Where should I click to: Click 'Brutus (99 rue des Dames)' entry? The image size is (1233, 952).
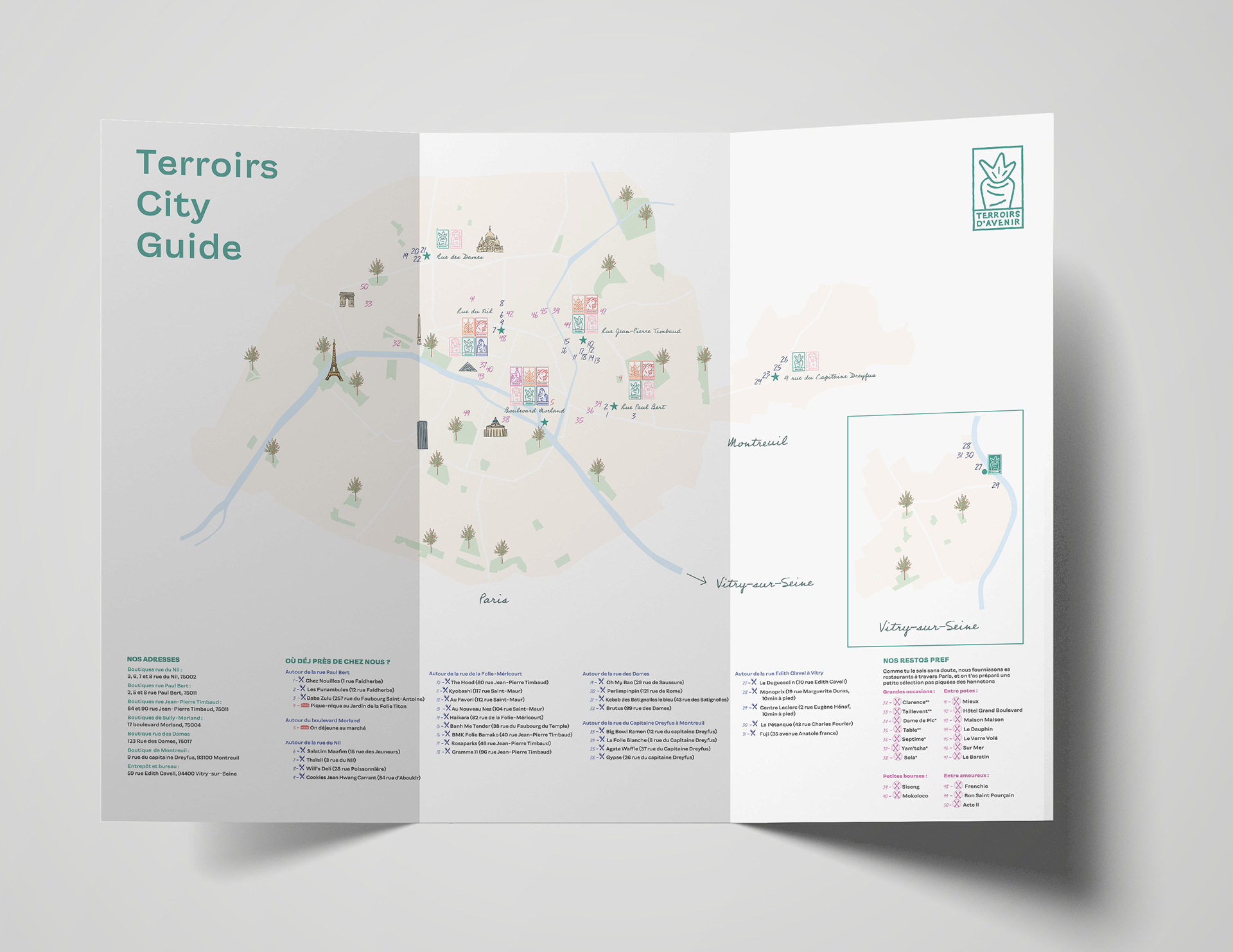[x=639, y=708]
